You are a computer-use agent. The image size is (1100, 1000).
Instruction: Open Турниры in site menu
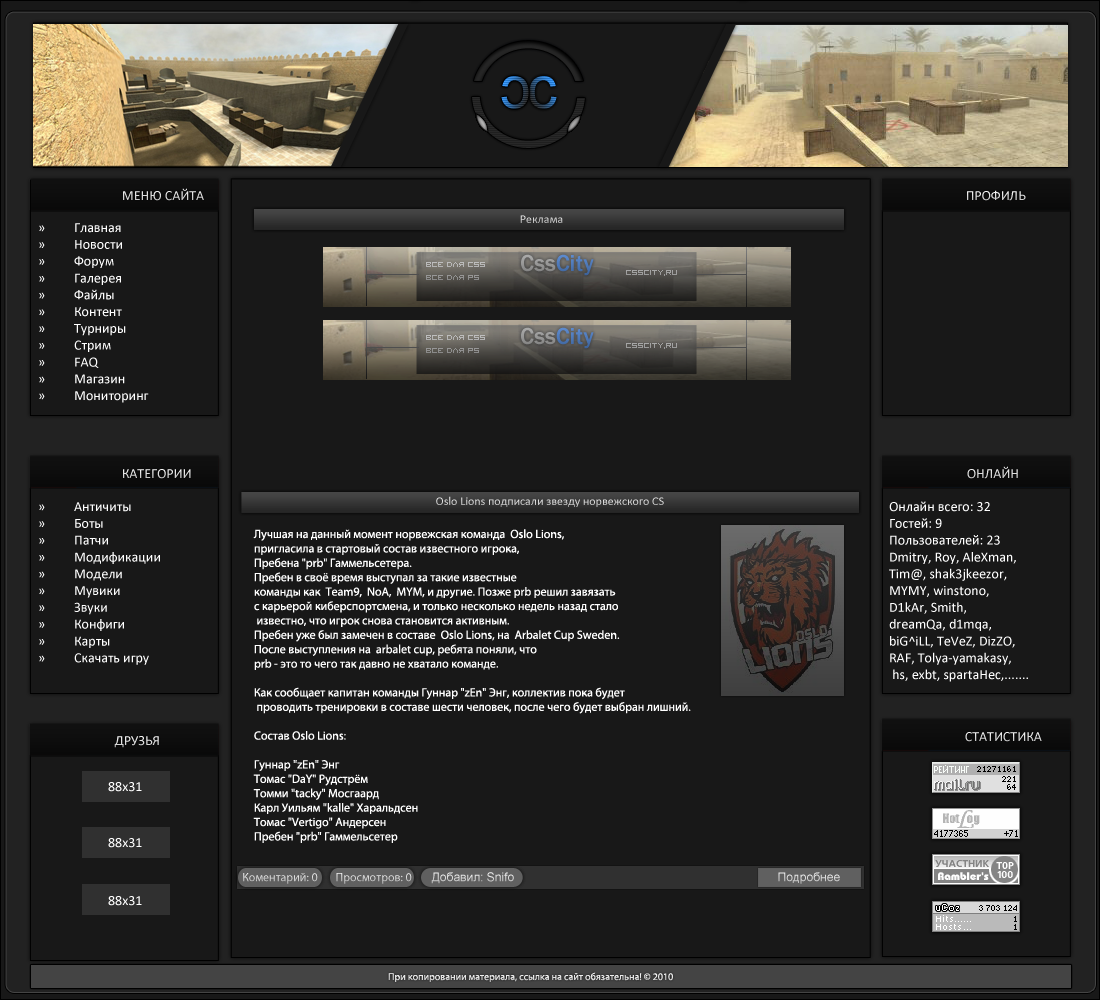(100, 329)
